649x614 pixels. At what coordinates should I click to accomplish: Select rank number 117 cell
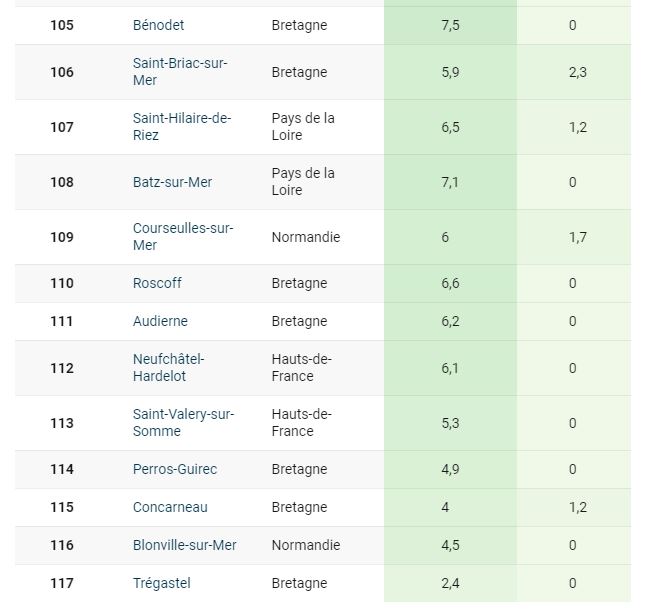click(62, 583)
